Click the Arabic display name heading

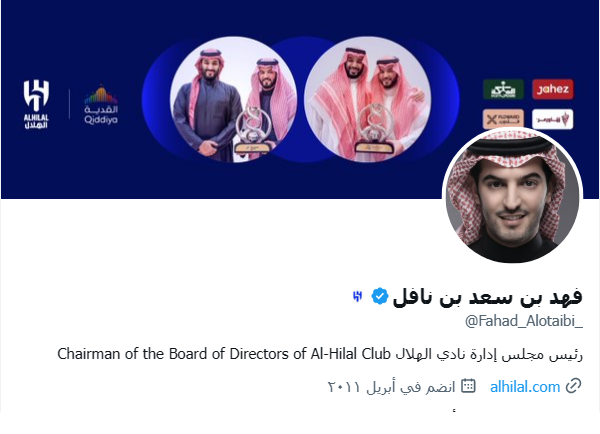tap(487, 297)
